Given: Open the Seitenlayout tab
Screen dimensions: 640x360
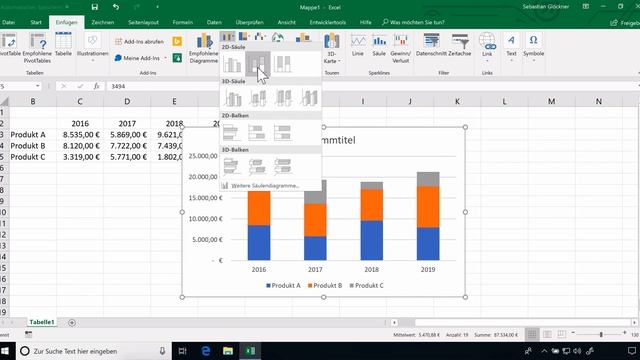Looking at the screenshot, I should 143,22.
